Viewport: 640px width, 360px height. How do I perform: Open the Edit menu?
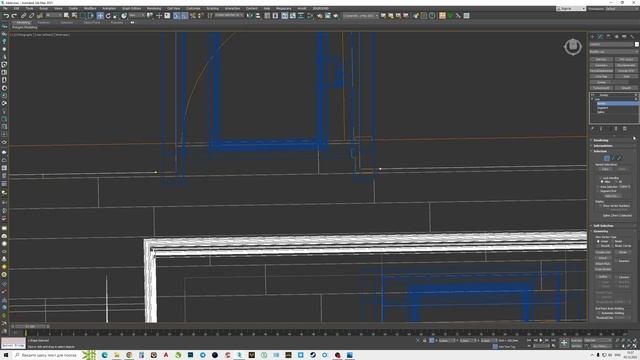point(16,8)
